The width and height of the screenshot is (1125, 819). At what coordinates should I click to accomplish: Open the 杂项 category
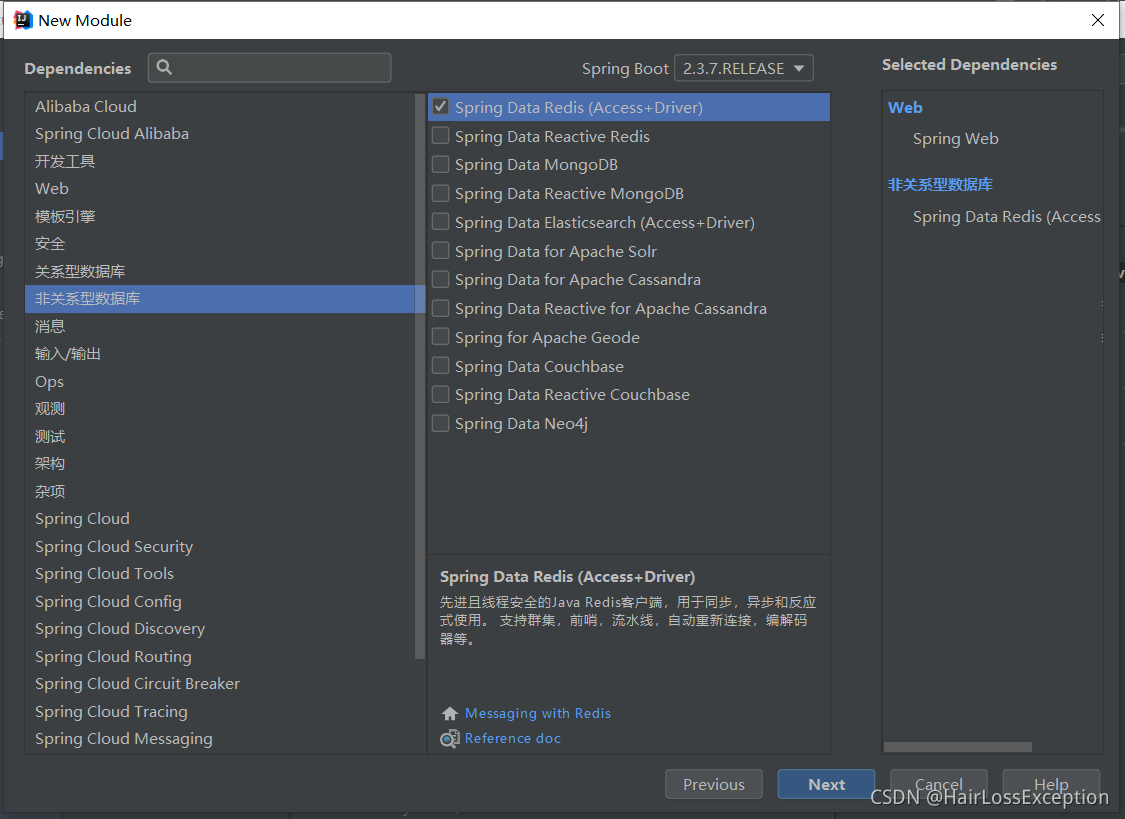[x=220, y=491]
